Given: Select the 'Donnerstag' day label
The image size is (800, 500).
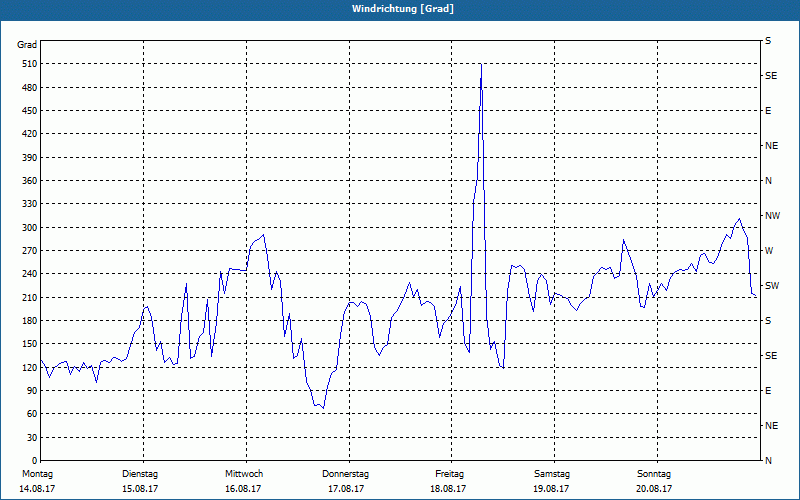Looking at the screenshot, I should point(345,474).
